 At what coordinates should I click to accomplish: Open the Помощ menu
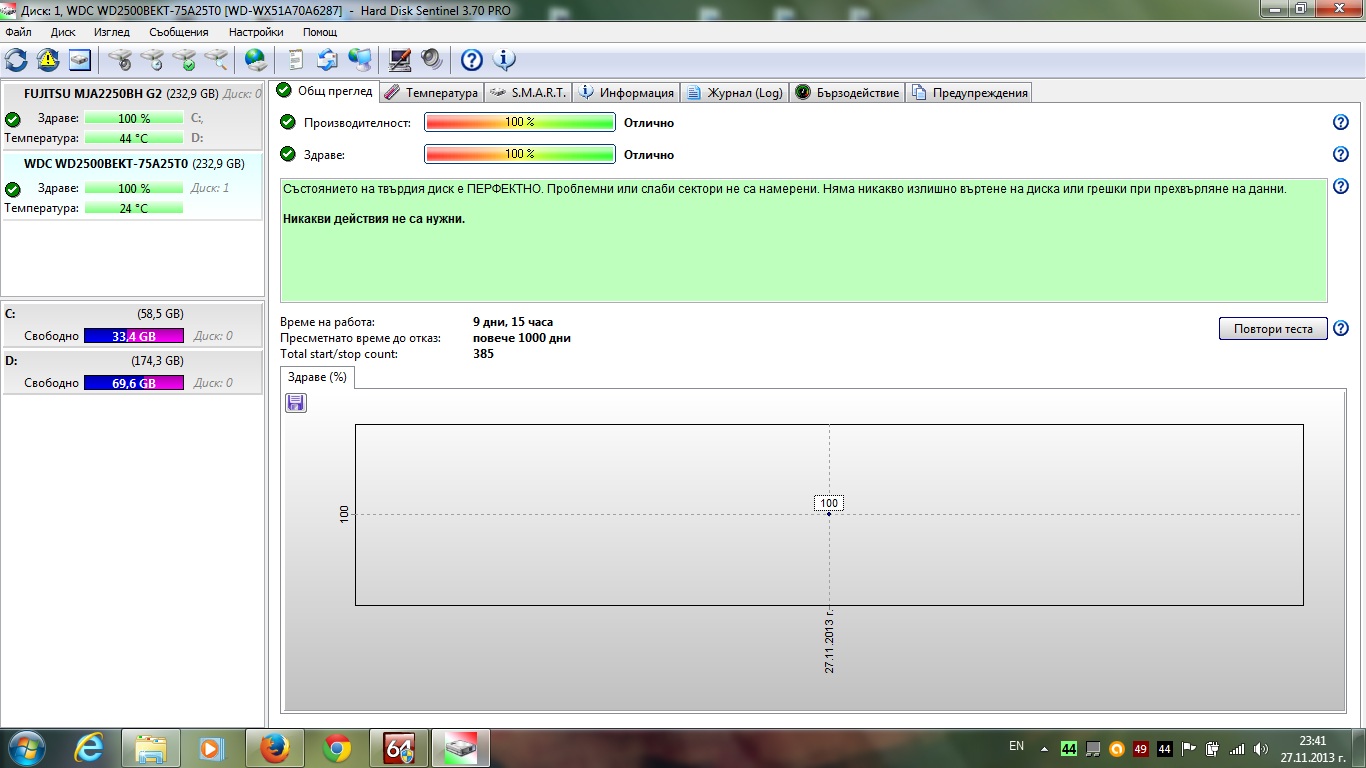pyautogui.click(x=320, y=32)
